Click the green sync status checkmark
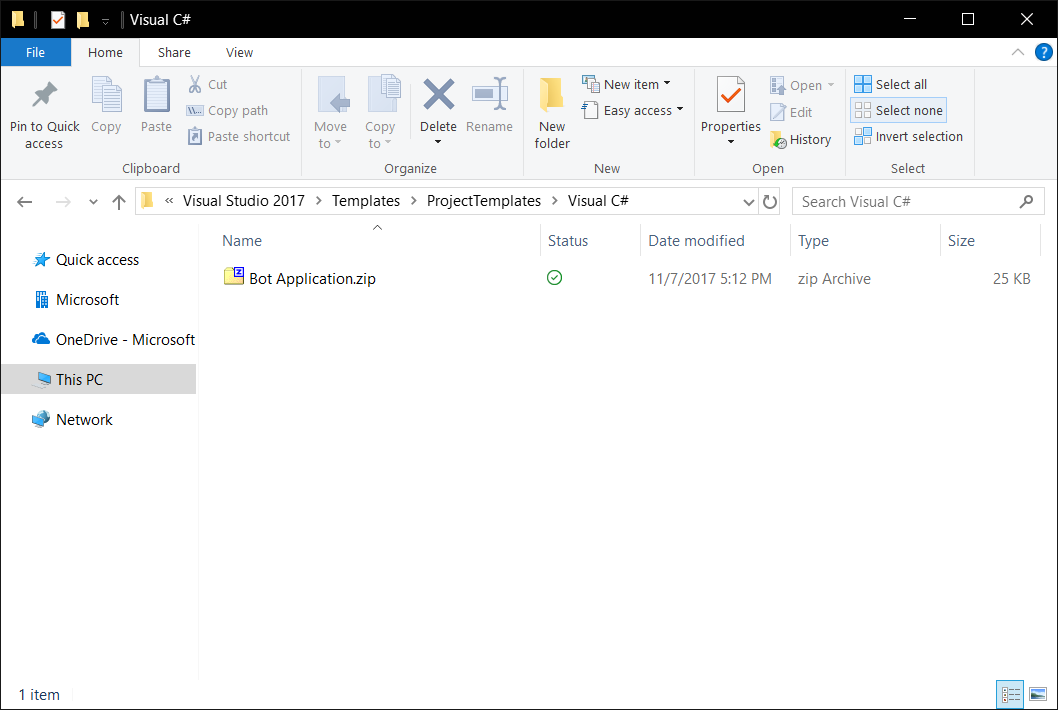1058x710 pixels. coord(555,277)
